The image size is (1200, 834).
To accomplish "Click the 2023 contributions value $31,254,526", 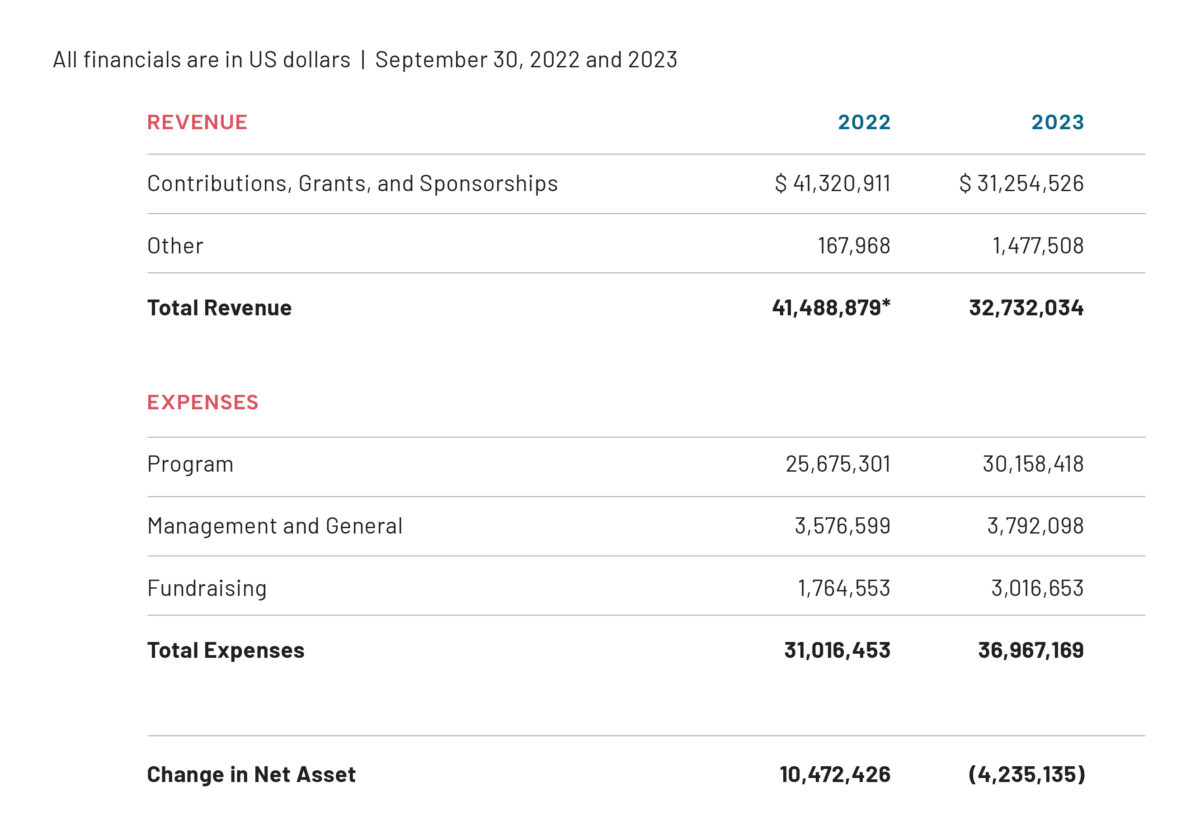I will tap(1021, 184).
